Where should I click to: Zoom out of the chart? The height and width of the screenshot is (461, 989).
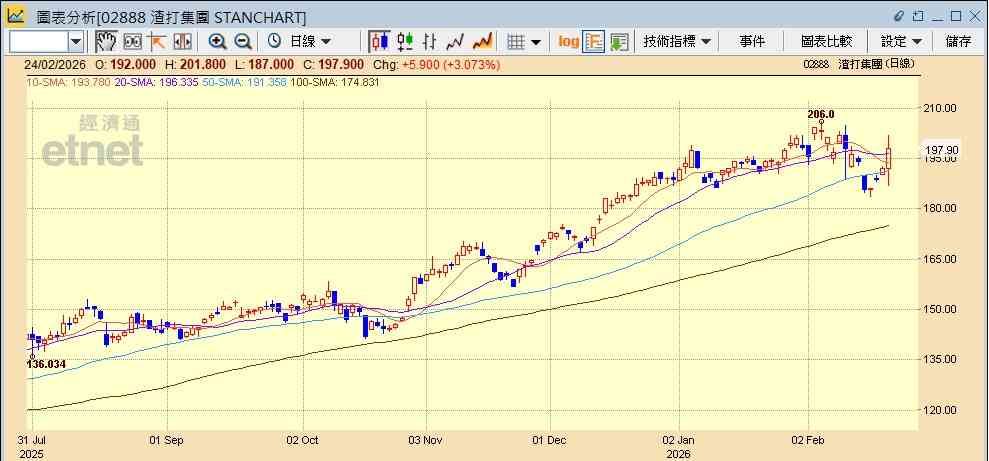243,42
